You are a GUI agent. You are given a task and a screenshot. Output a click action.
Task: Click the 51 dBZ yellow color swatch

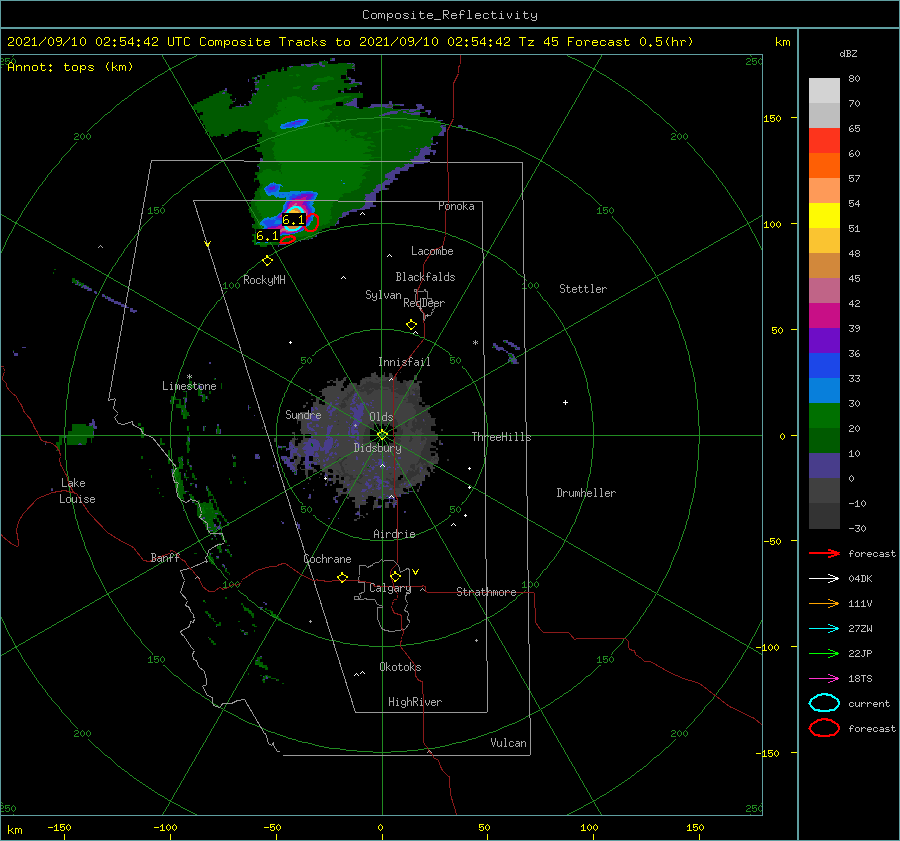824,215
